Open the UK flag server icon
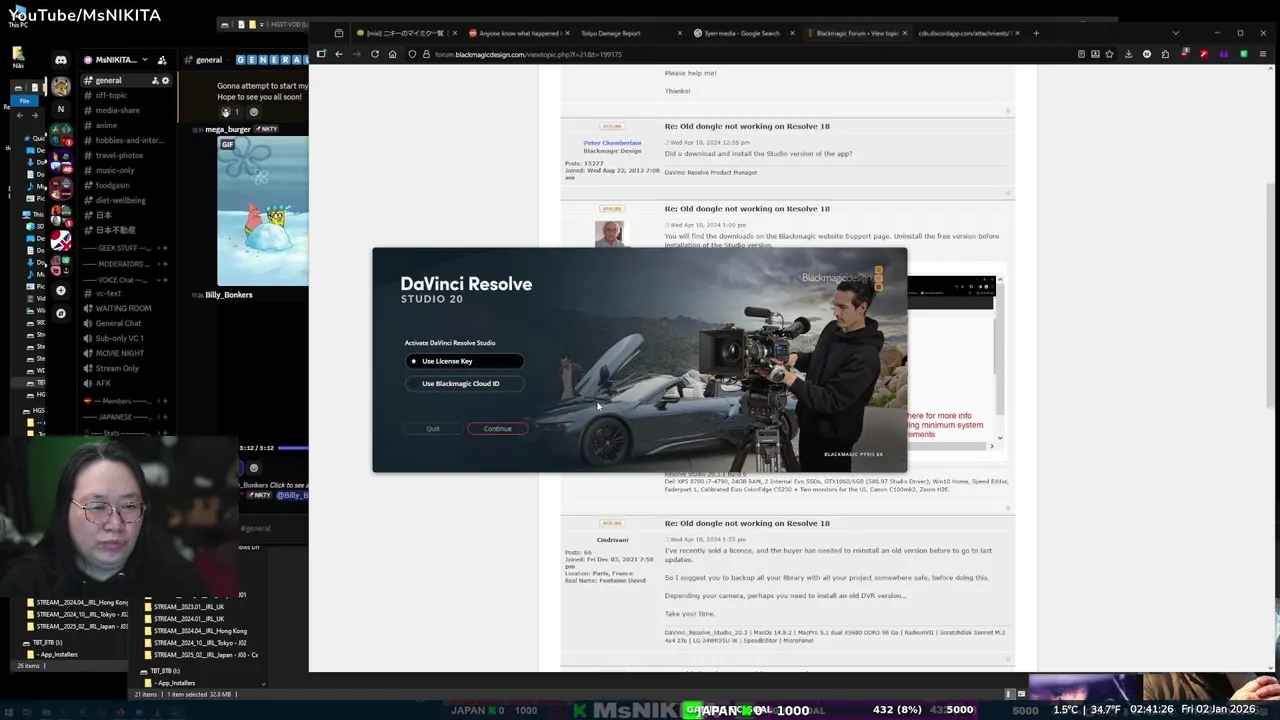 (x=61, y=241)
